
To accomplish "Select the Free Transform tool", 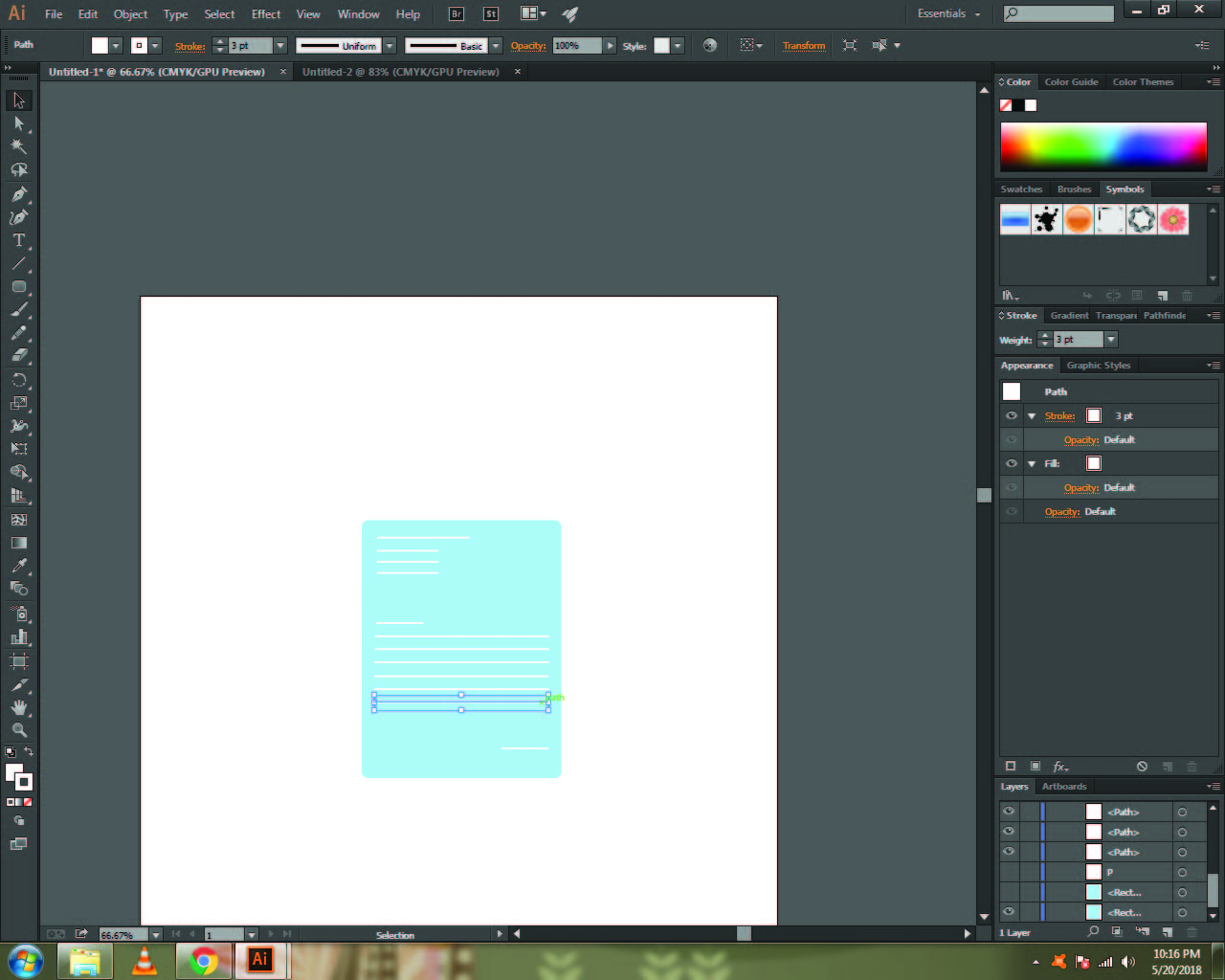I will (18, 449).
